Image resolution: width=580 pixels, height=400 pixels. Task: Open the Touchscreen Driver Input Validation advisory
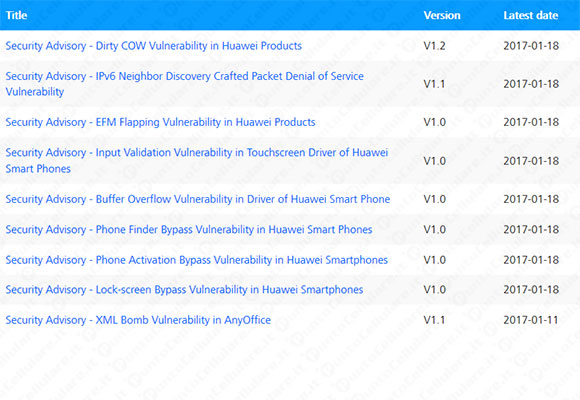197,161
